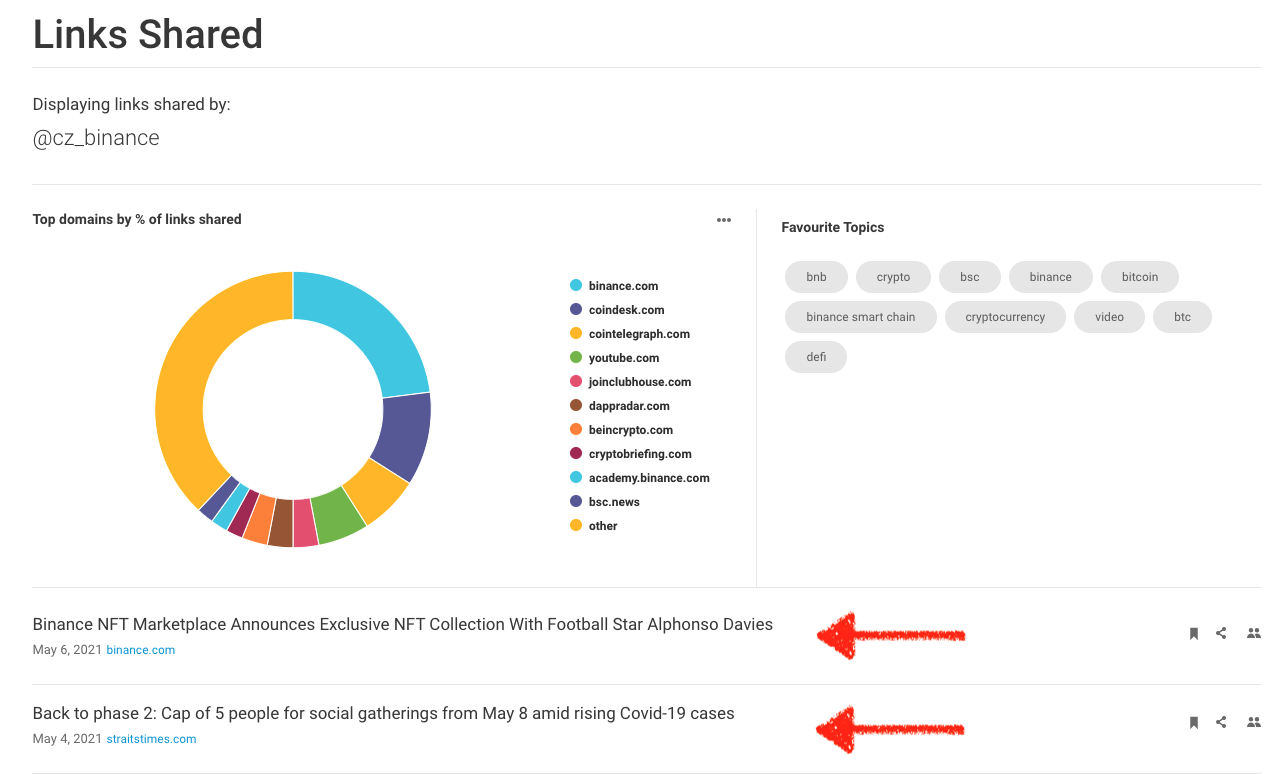Viewport: 1287px width, 774px height.
Task: Toggle the "defi" topic chip
Action: click(x=816, y=356)
